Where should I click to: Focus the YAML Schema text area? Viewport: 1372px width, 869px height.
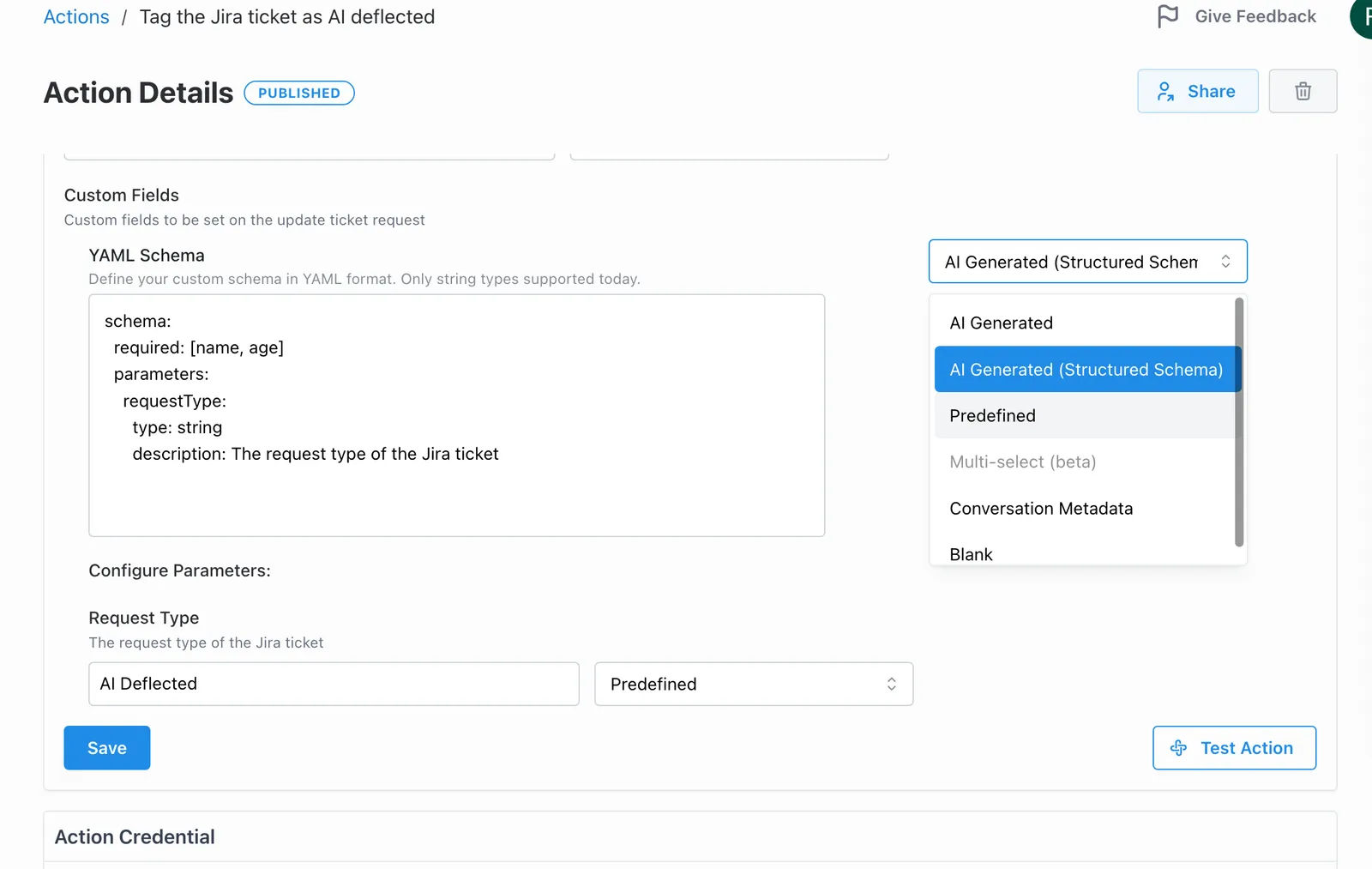coord(457,416)
